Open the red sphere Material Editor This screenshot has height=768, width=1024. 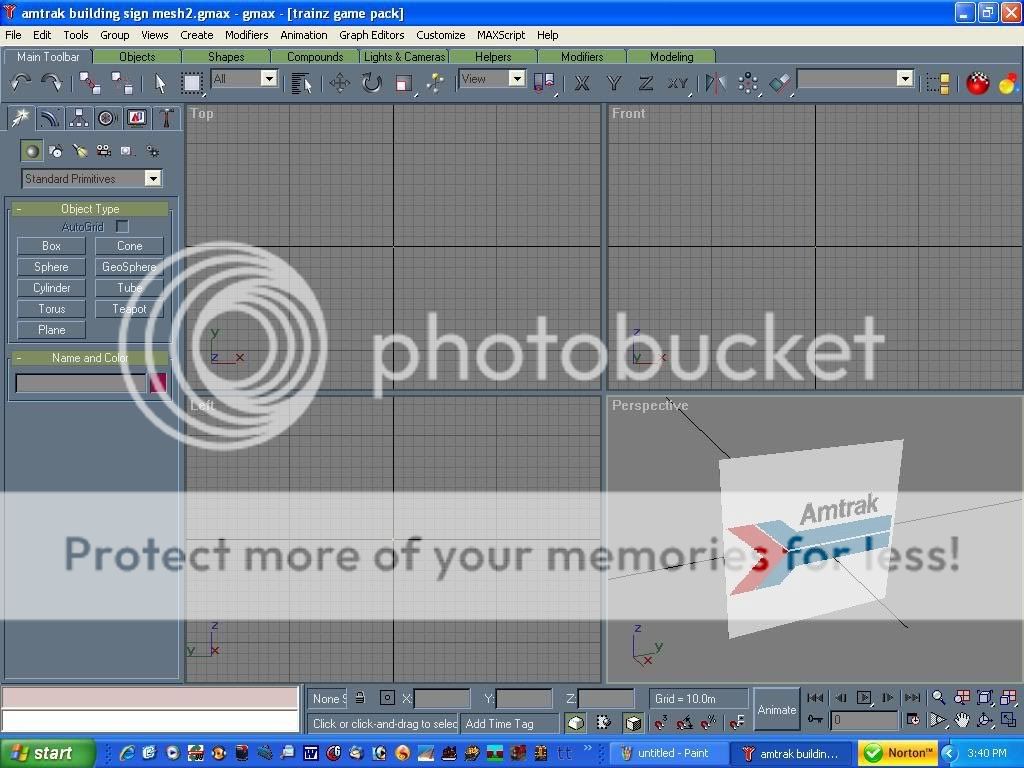click(977, 83)
